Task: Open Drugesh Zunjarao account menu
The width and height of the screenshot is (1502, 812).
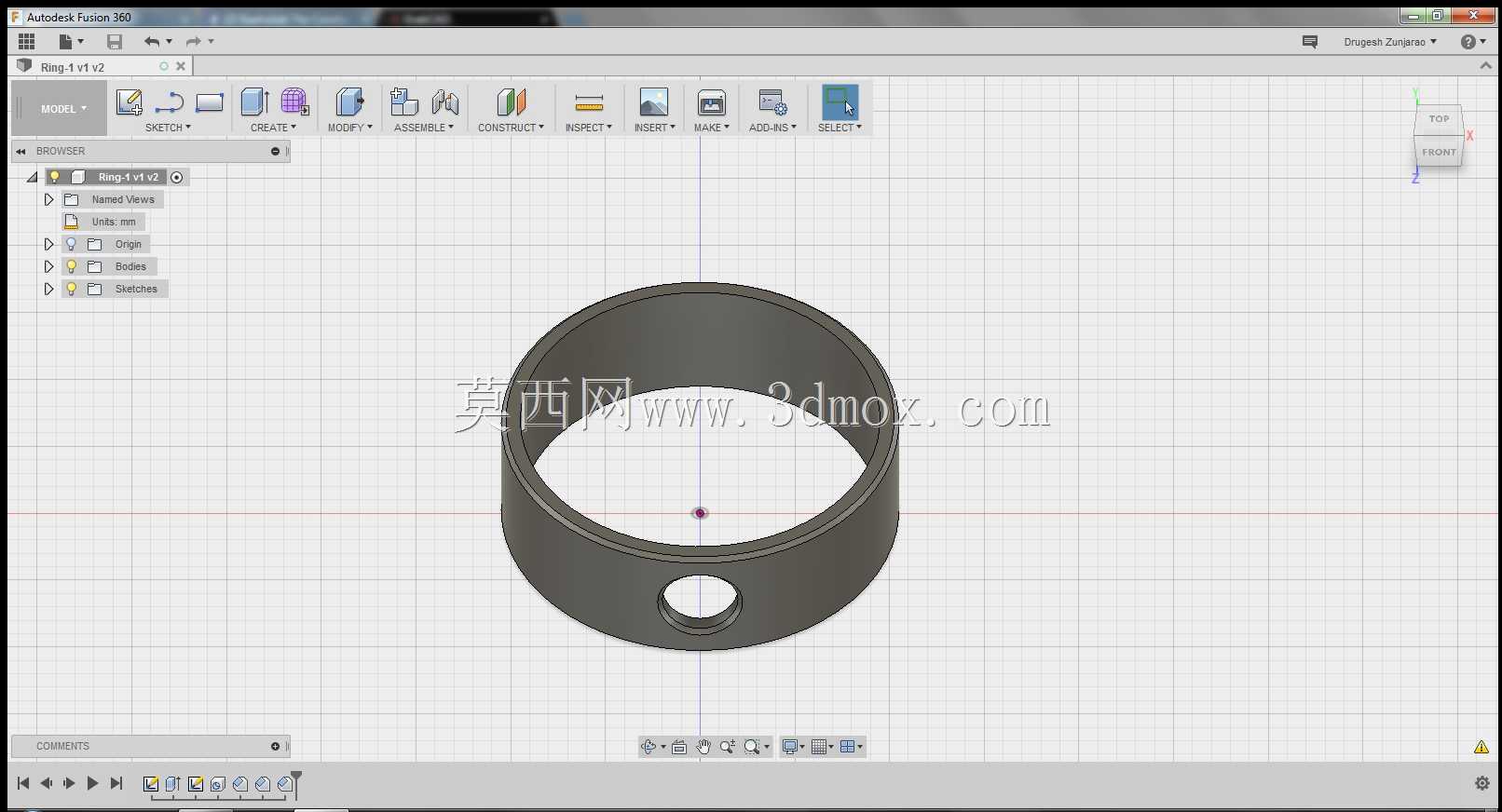Action: click(x=1390, y=42)
